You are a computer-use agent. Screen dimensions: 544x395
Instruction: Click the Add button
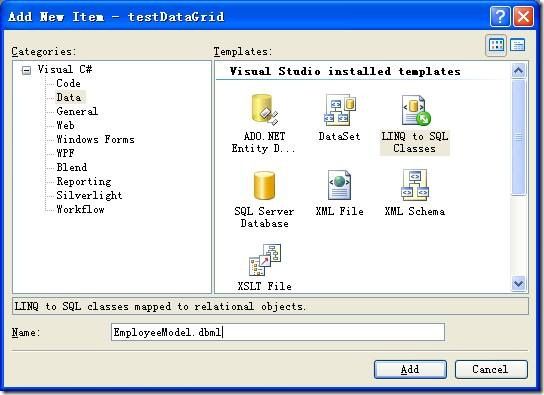(x=410, y=369)
